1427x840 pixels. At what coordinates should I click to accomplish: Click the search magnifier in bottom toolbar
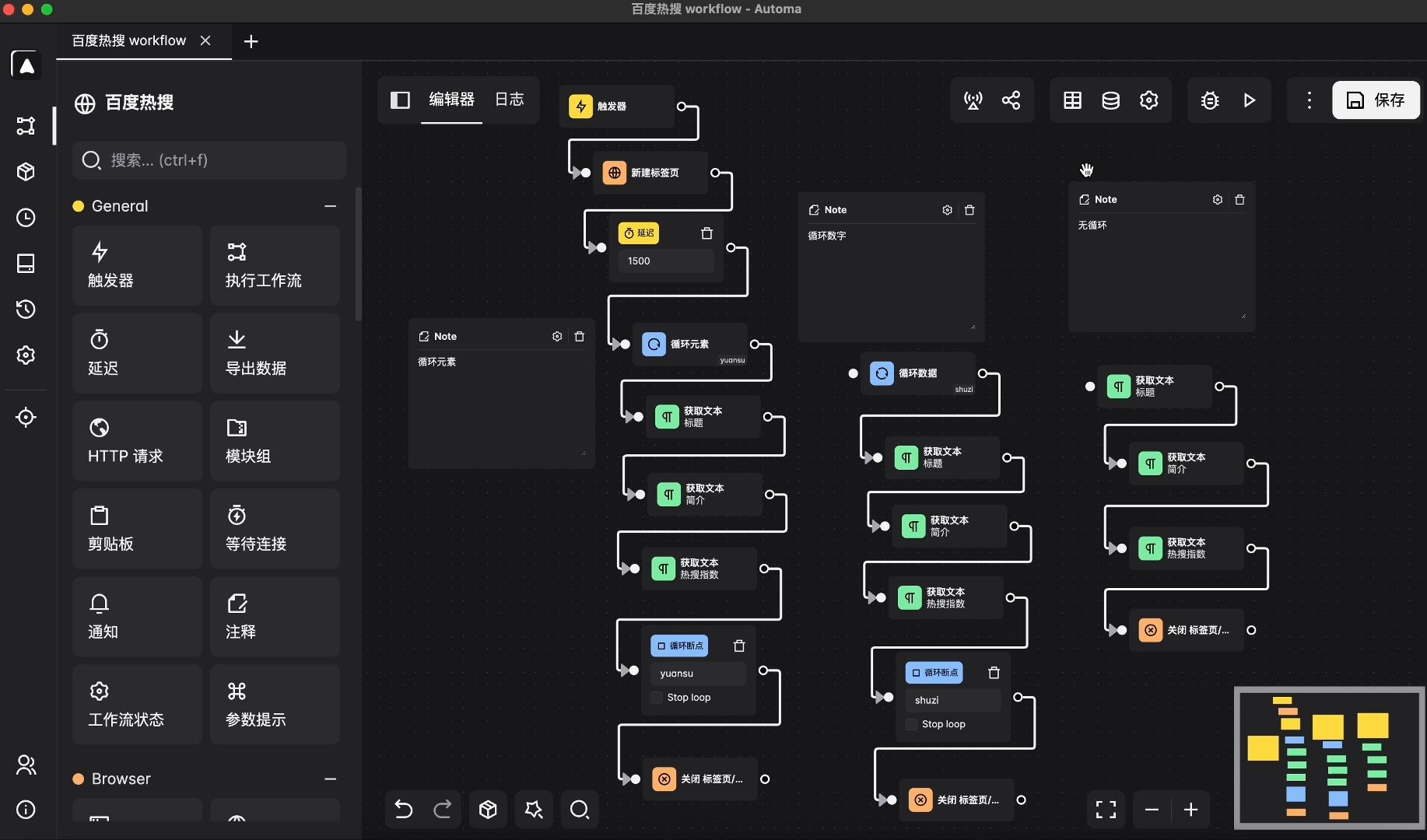tap(580, 810)
